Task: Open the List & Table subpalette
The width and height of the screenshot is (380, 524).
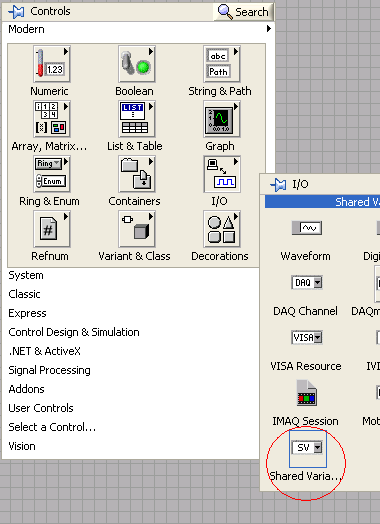Action: point(137,119)
